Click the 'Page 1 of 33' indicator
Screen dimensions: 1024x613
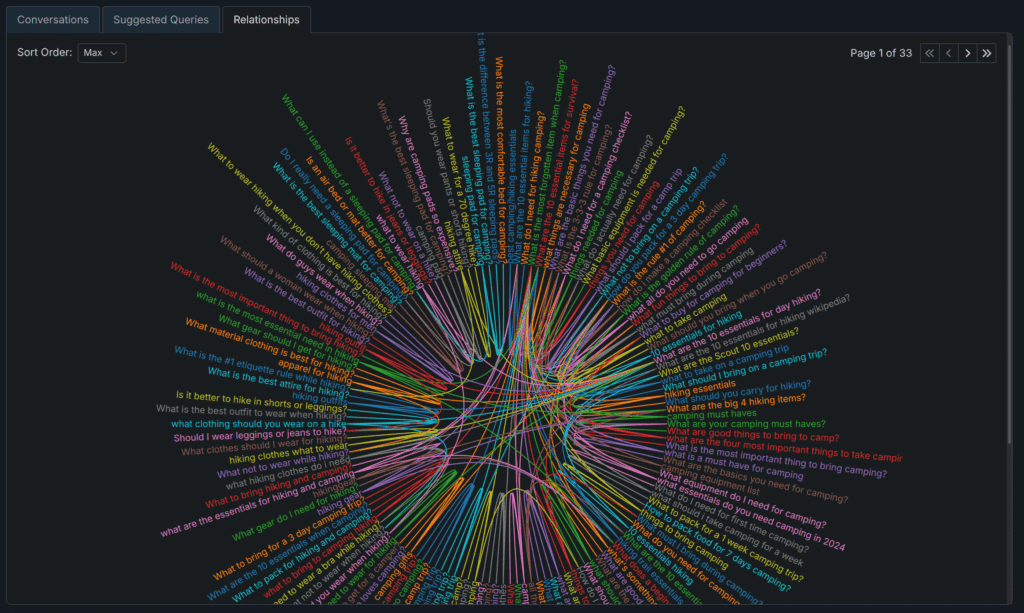tap(880, 53)
